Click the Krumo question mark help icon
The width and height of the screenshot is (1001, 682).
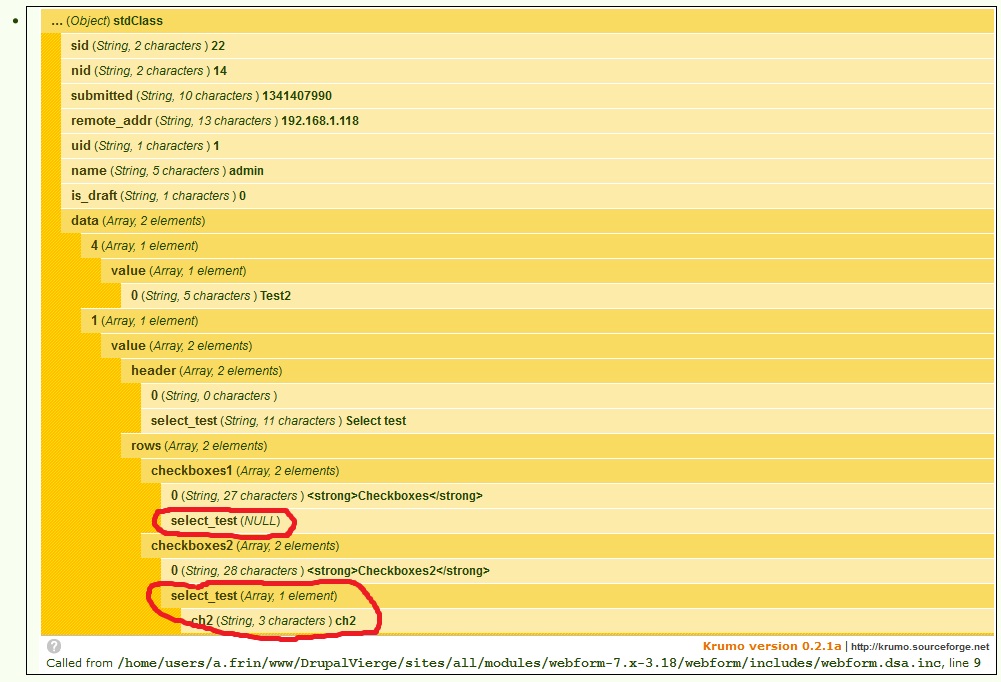54,646
